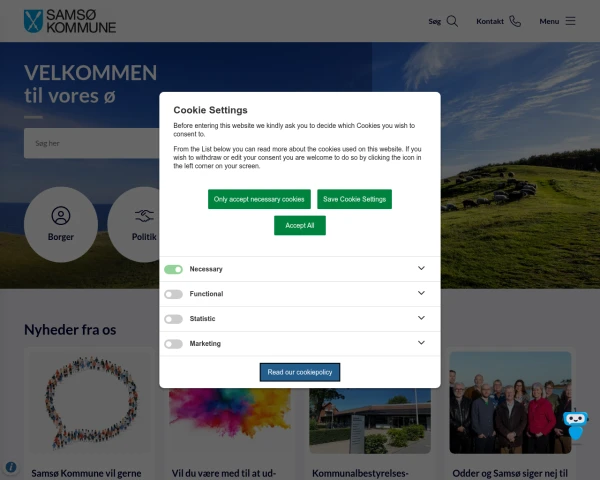600x480 pixels.
Task: Open Vil du være med article
Action: click(x=224, y=473)
